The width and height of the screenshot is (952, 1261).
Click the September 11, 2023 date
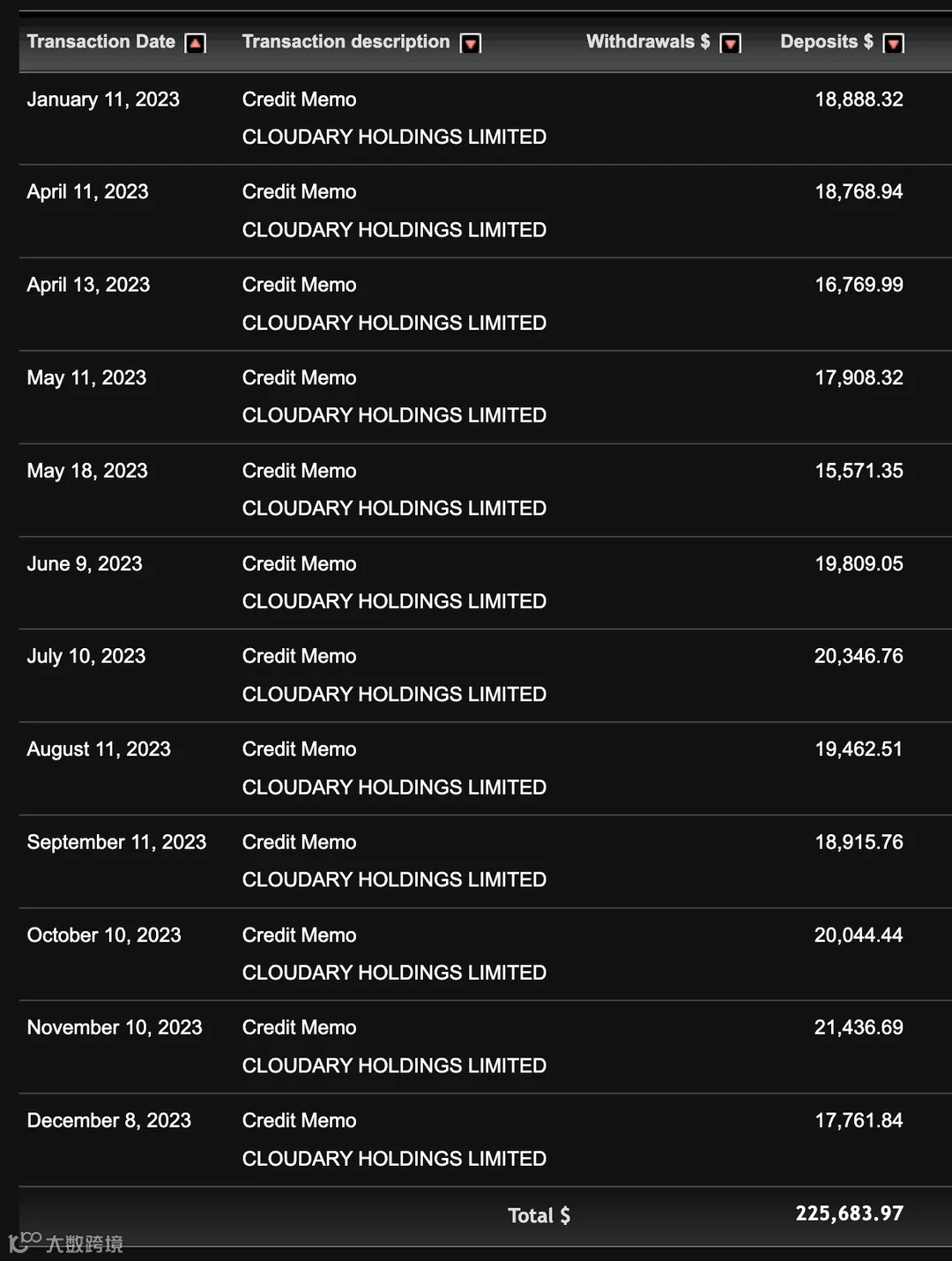pyautogui.click(x=116, y=842)
